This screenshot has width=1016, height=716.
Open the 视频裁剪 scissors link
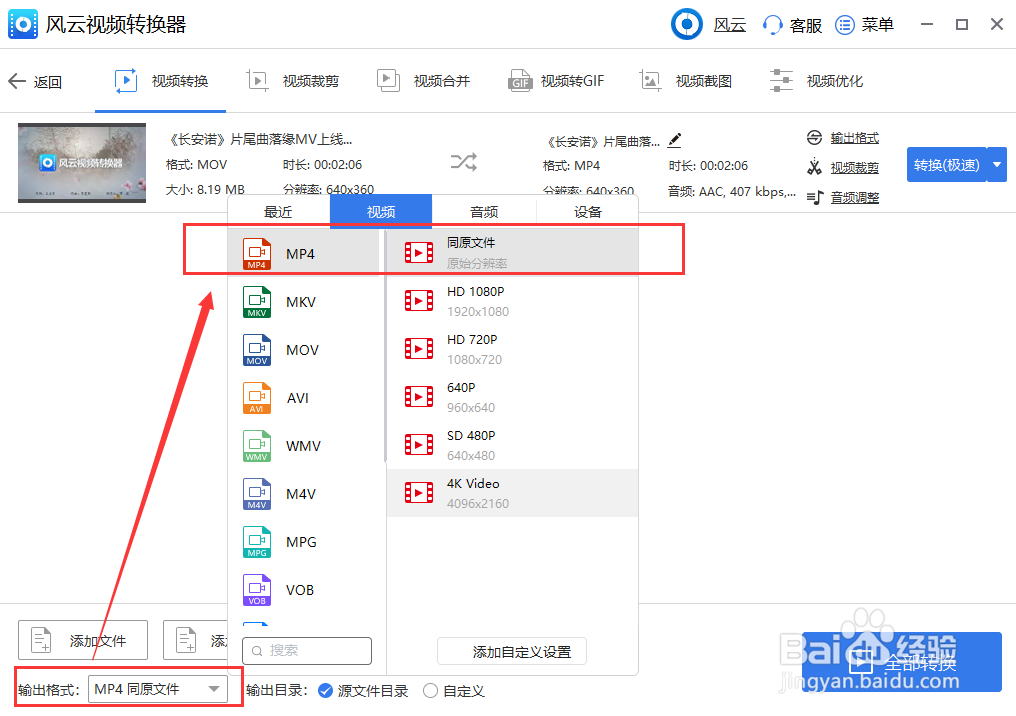(854, 168)
